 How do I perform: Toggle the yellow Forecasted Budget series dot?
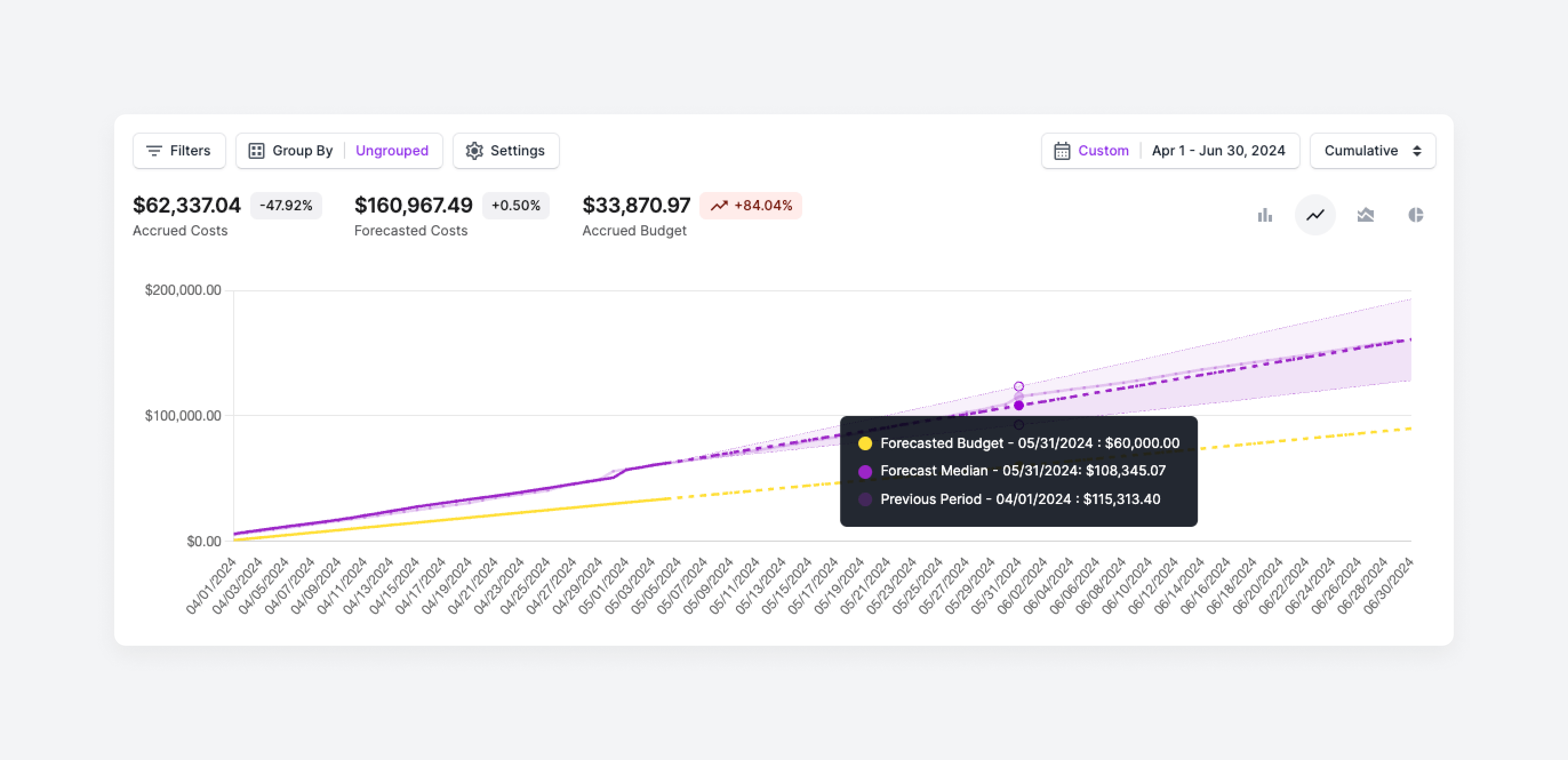pyautogui.click(x=866, y=443)
